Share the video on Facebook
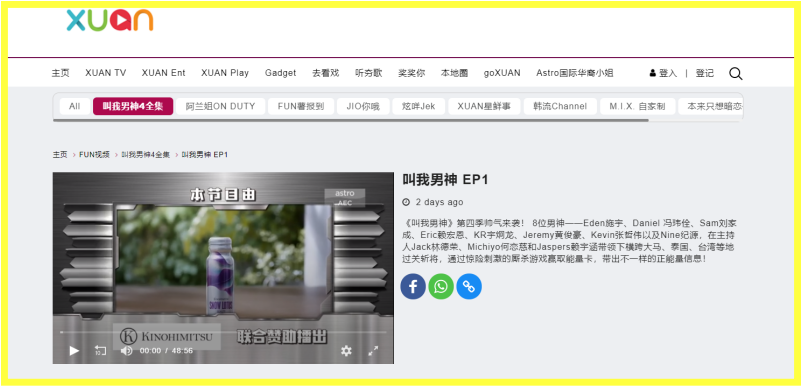This screenshot has width=802, height=387. [x=413, y=286]
